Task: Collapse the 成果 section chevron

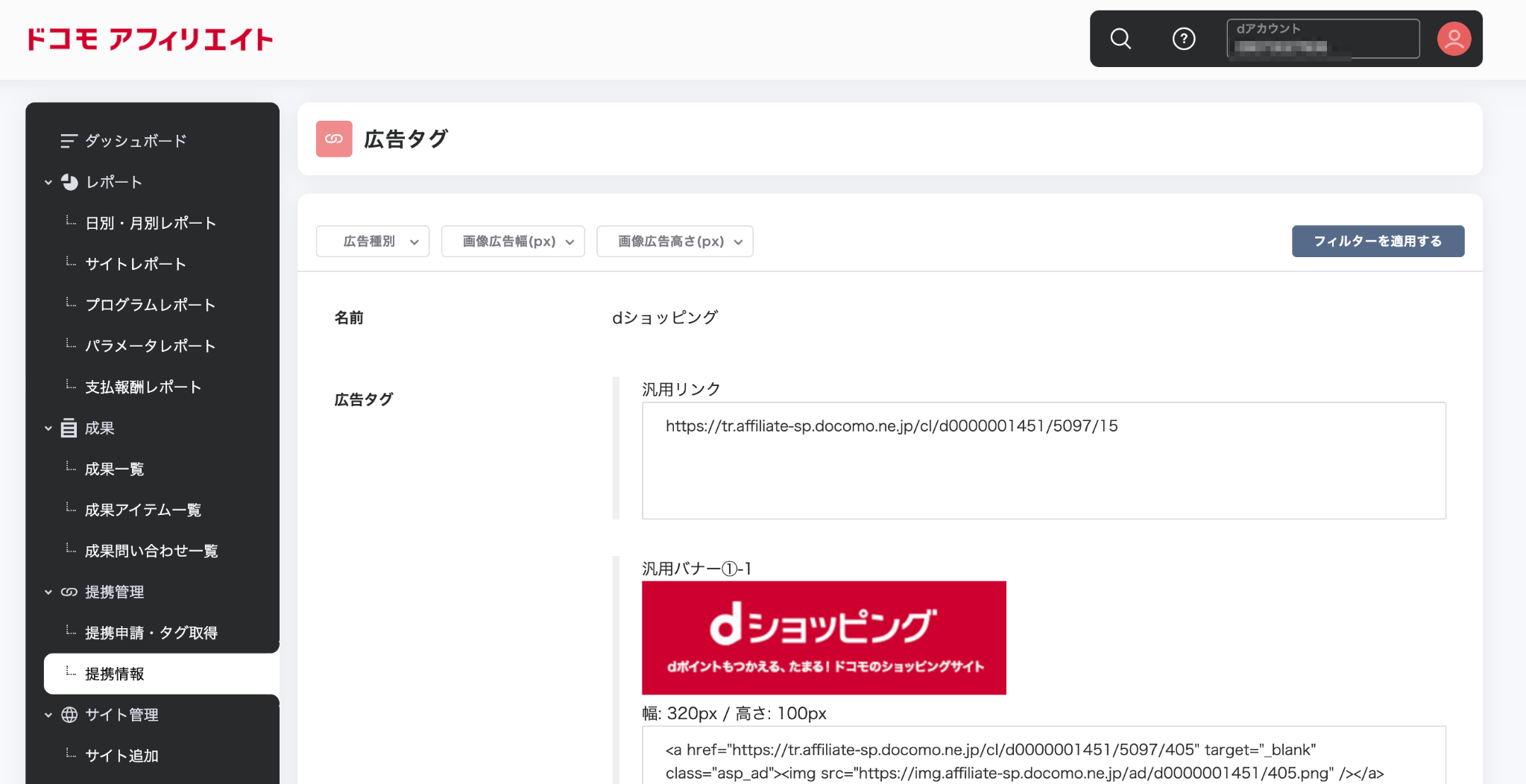Action: tap(48, 428)
